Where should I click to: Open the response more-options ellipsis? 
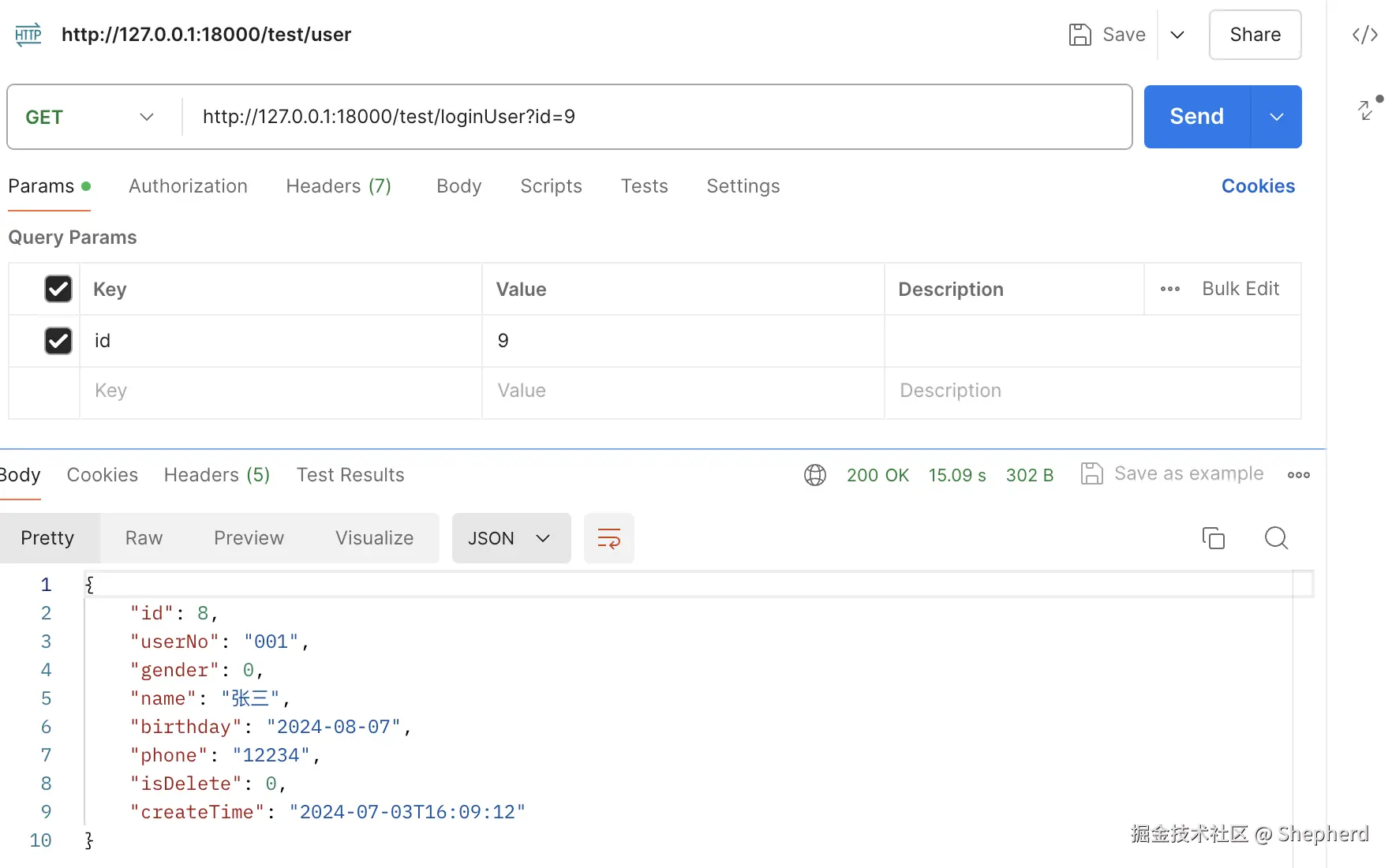tap(1298, 475)
